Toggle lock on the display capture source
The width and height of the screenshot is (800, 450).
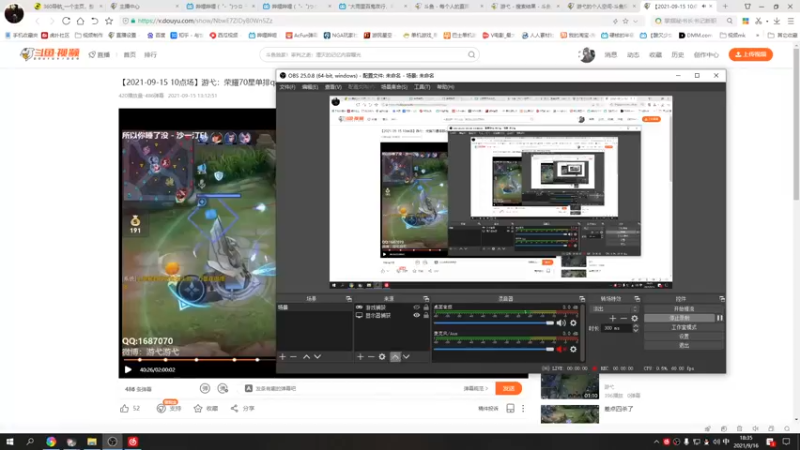click(x=426, y=315)
